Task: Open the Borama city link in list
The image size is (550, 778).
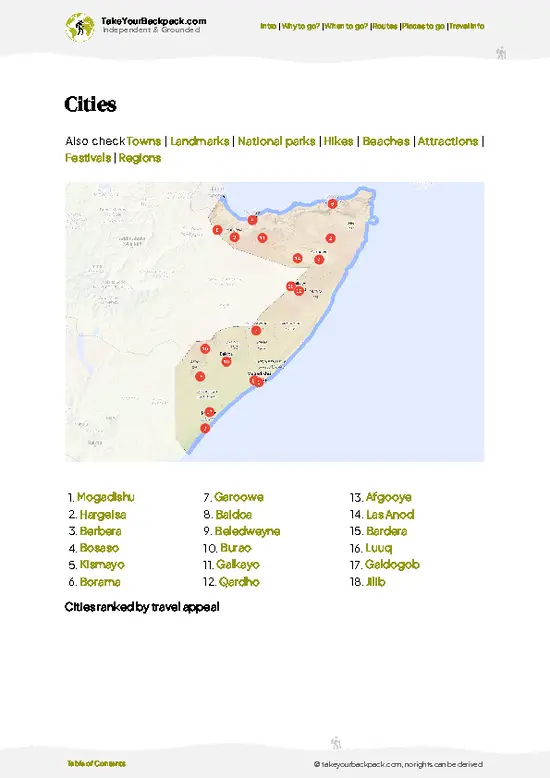Action: click(x=100, y=582)
